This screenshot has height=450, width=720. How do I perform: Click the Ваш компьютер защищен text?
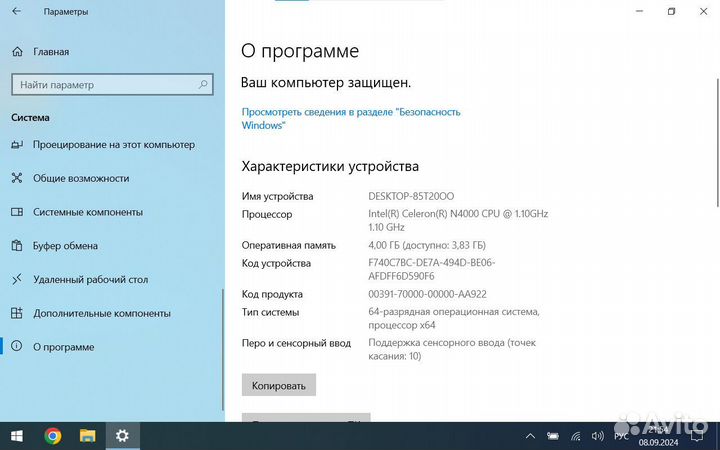(x=326, y=83)
